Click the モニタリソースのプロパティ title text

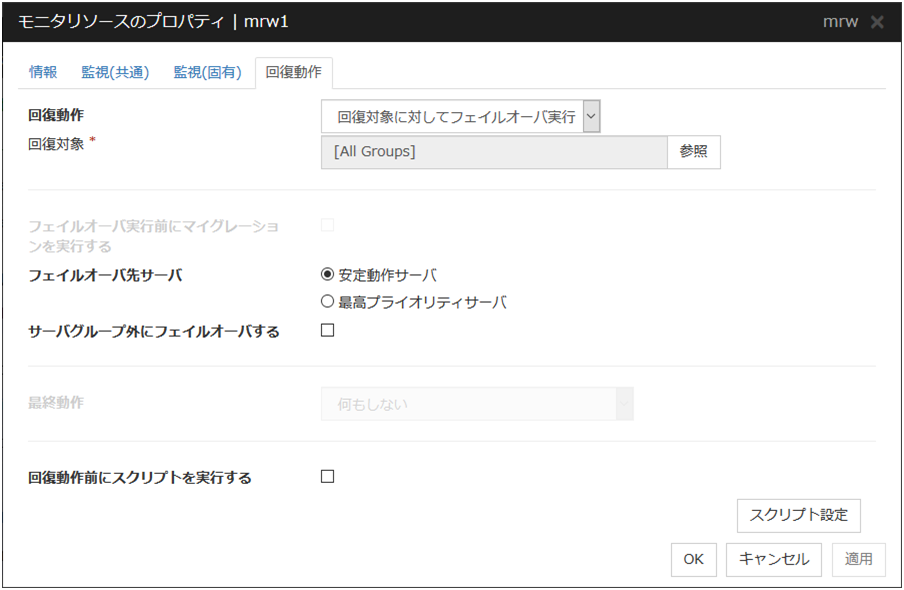(x=118, y=22)
